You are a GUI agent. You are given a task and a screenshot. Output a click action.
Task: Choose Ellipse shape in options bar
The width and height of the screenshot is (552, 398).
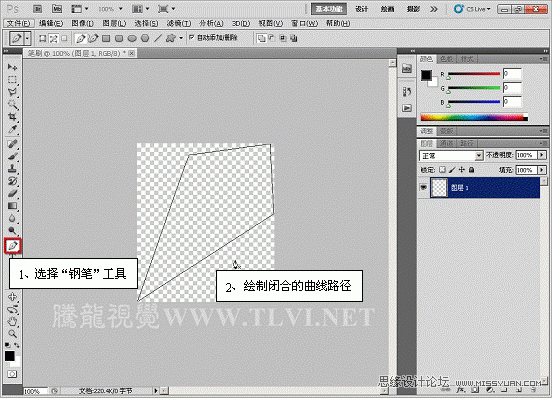pos(132,38)
